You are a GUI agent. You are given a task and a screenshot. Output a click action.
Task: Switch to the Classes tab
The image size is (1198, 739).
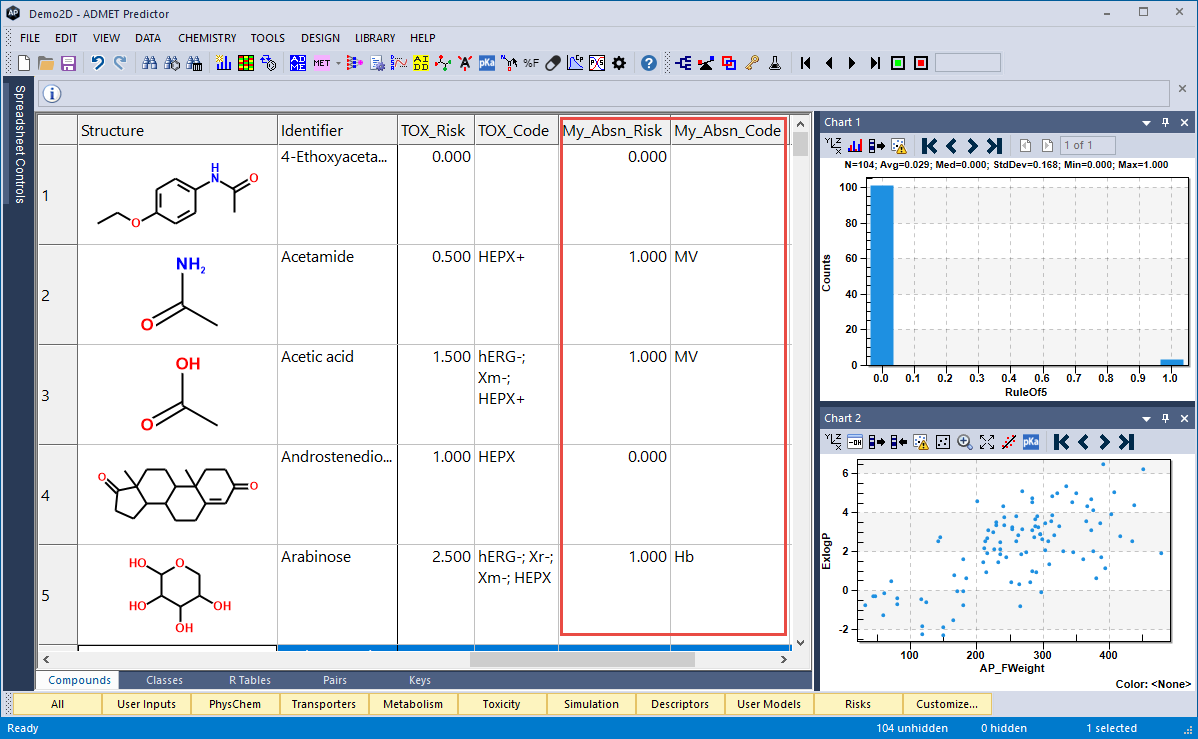click(x=164, y=680)
